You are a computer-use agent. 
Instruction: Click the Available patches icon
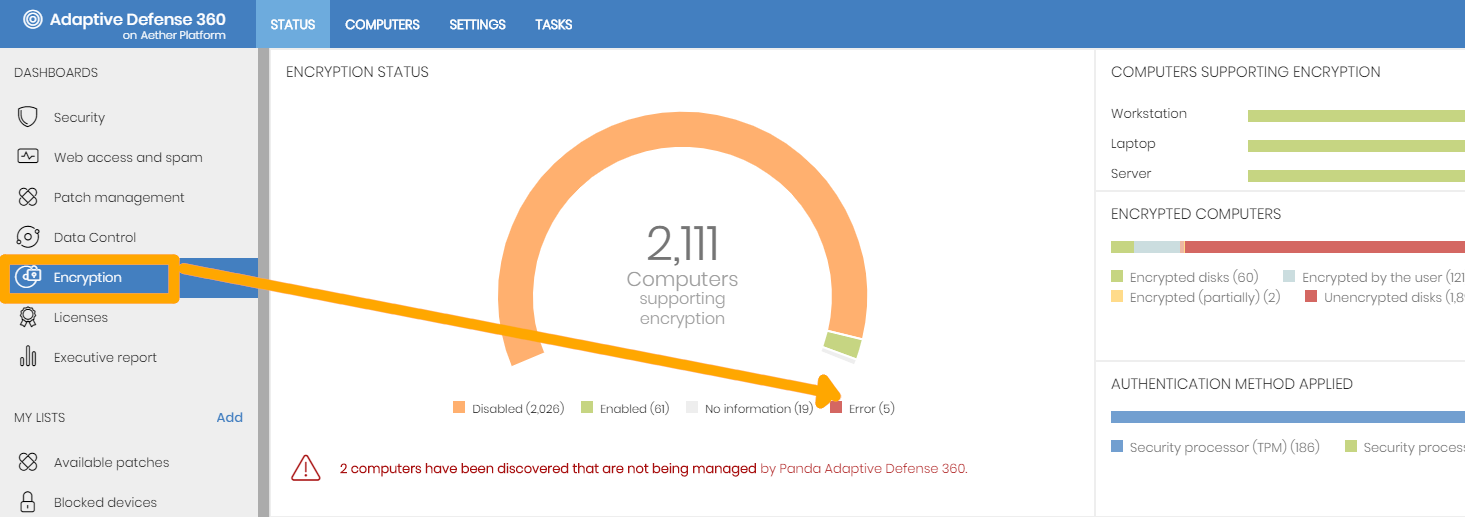click(28, 462)
